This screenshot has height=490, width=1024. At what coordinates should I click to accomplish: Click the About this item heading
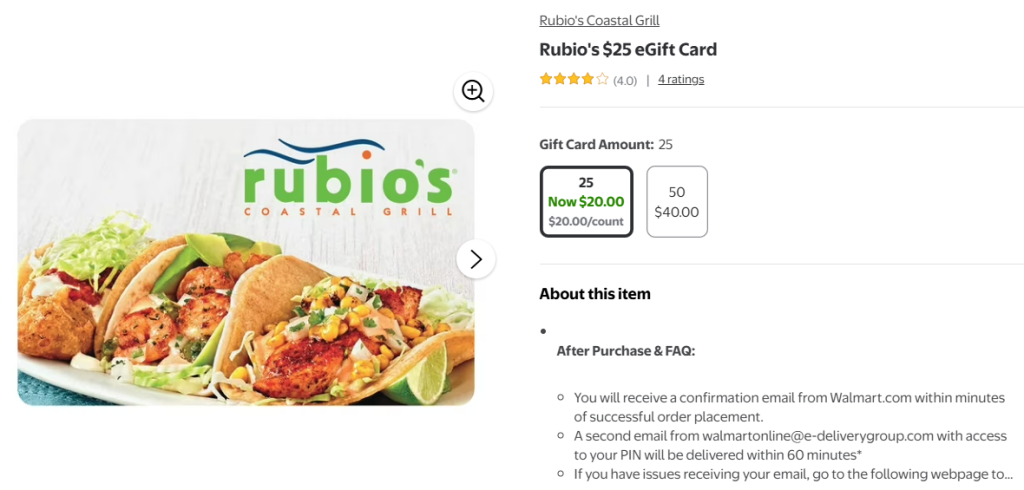click(x=595, y=294)
